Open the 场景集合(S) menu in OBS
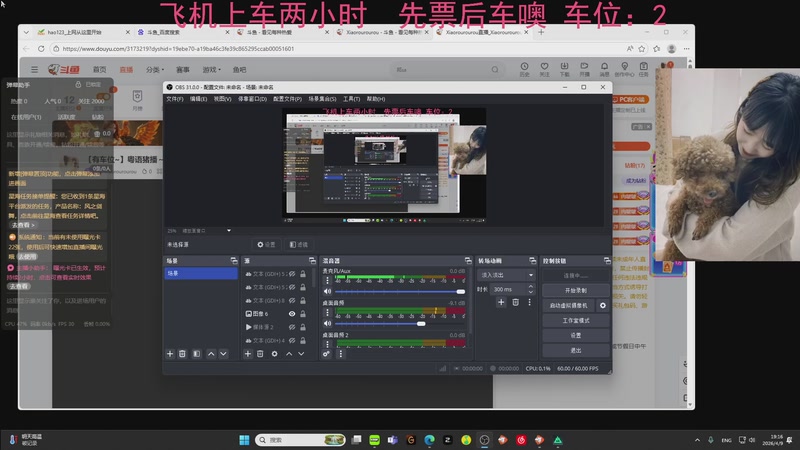 [x=322, y=99]
